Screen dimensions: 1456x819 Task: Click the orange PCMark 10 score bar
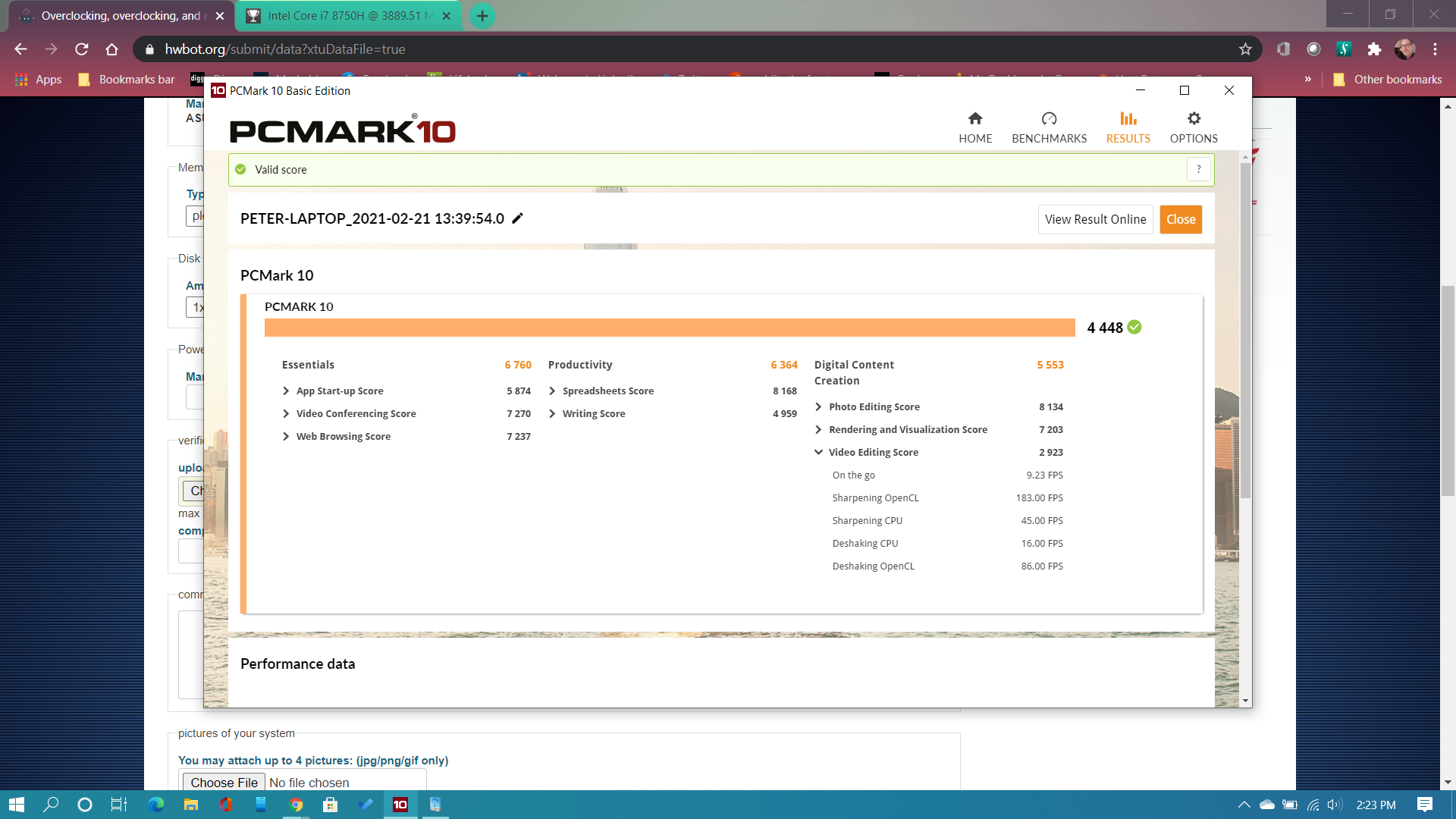pyautogui.click(x=670, y=328)
